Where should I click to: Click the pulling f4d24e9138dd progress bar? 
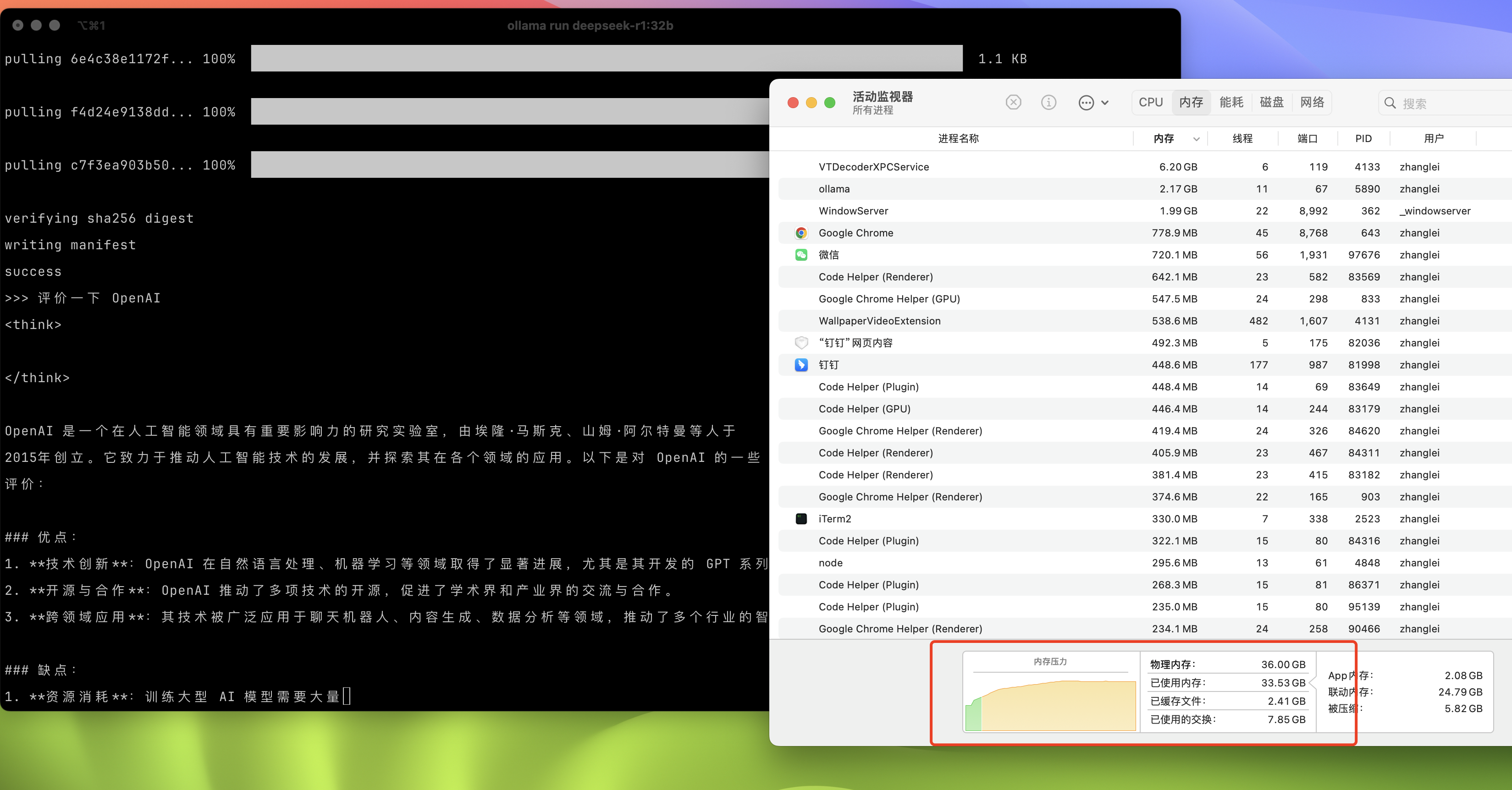click(x=509, y=111)
